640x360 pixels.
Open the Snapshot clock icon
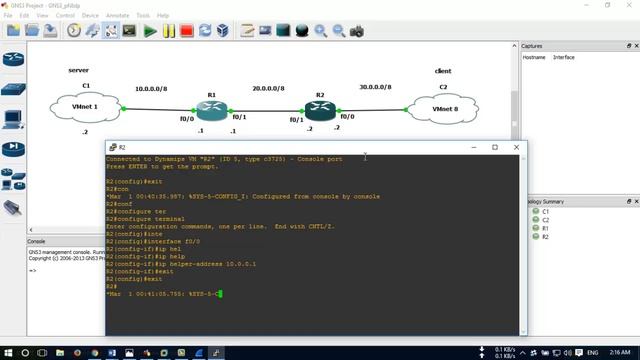click(74, 31)
